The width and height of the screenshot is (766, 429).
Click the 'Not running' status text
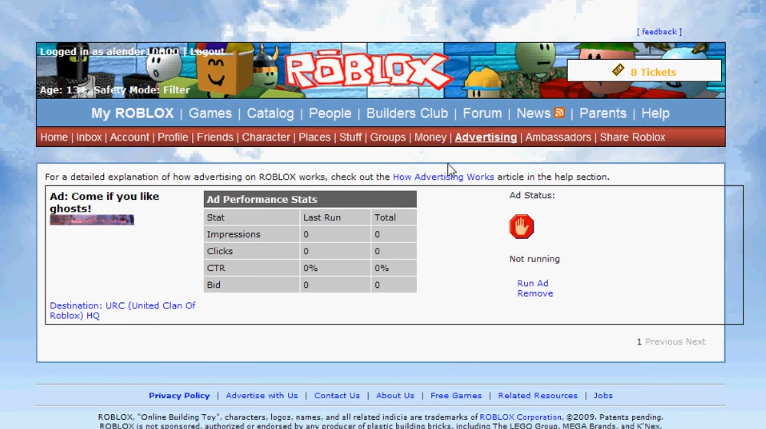[534, 259]
